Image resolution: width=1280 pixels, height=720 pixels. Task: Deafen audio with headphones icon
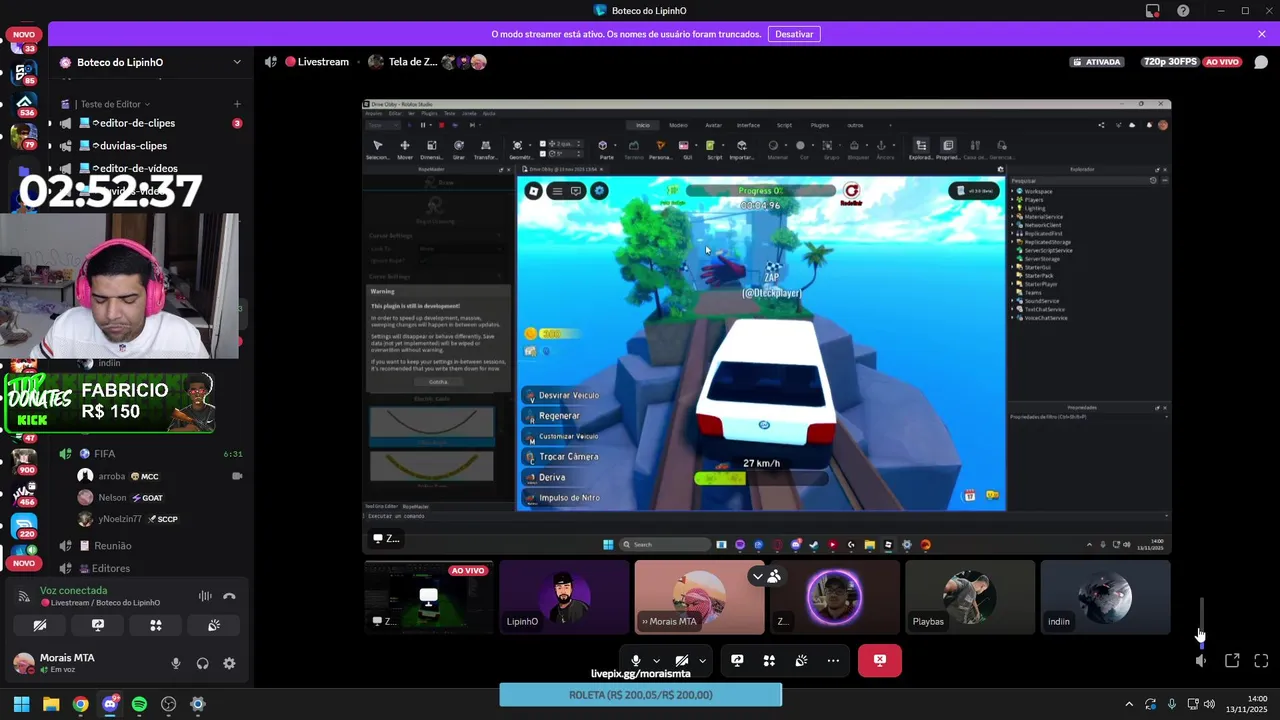coord(203,663)
